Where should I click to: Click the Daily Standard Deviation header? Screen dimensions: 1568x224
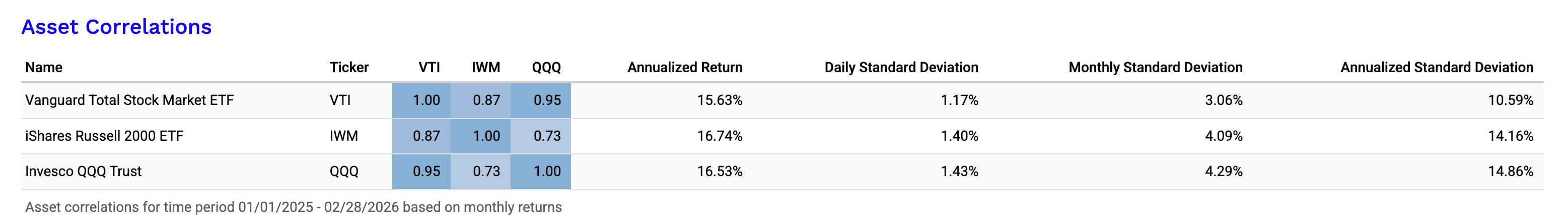coord(901,67)
